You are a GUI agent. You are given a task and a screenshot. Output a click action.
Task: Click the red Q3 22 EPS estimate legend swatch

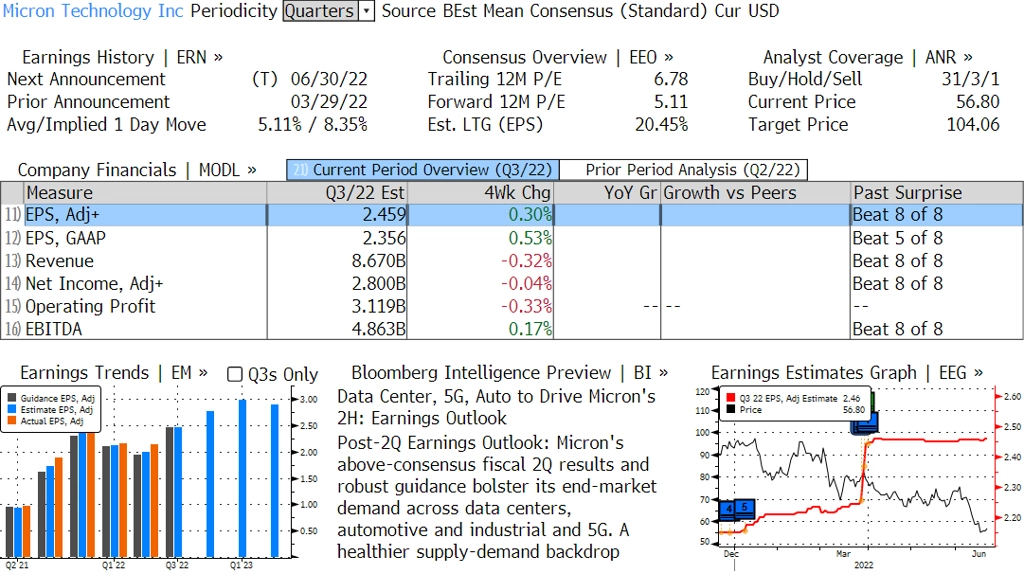click(731, 398)
